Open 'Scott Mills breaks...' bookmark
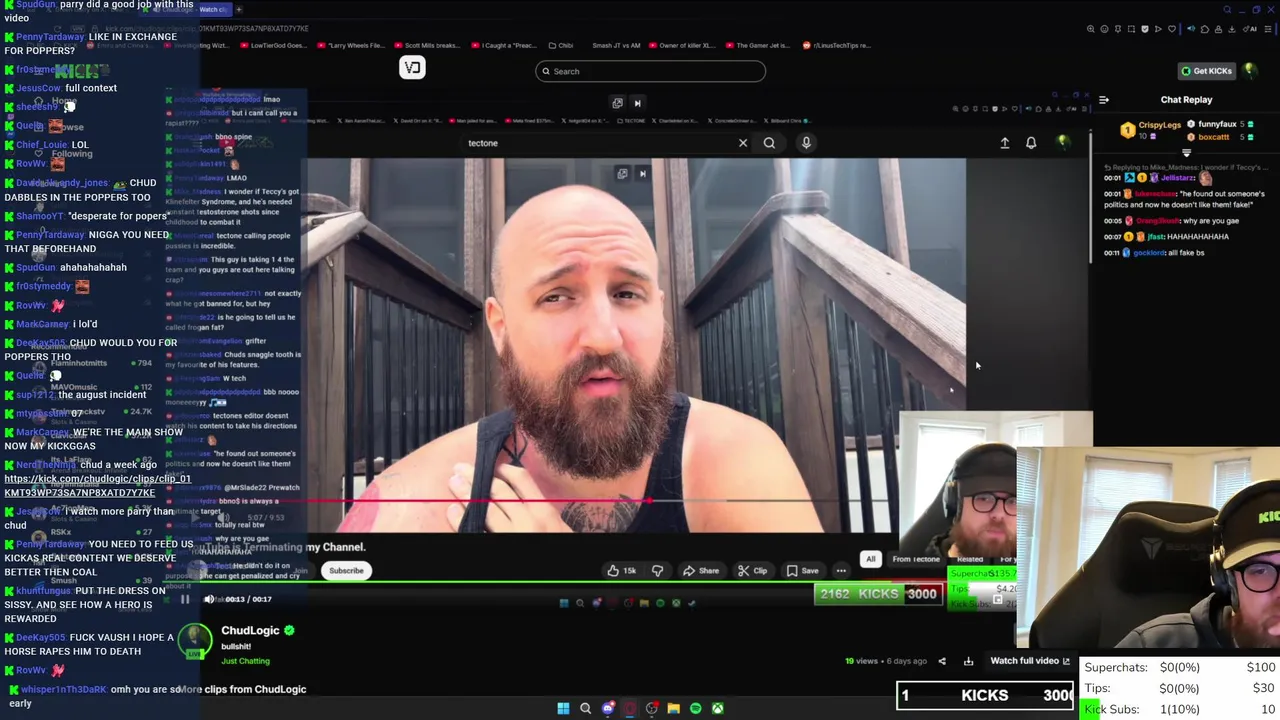Image resolution: width=1280 pixels, height=720 pixels. click(x=427, y=45)
